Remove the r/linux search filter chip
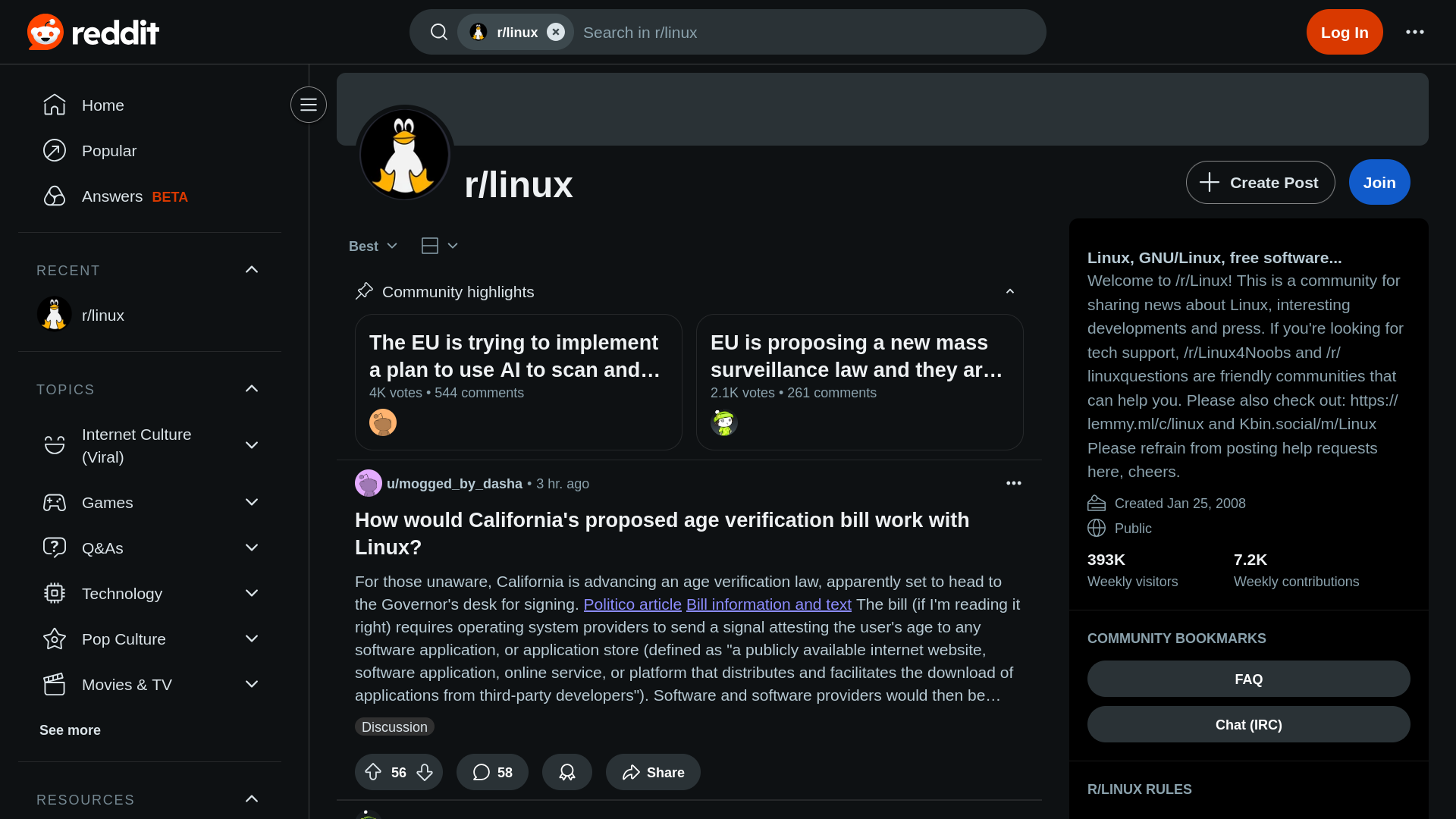 pyautogui.click(x=556, y=32)
